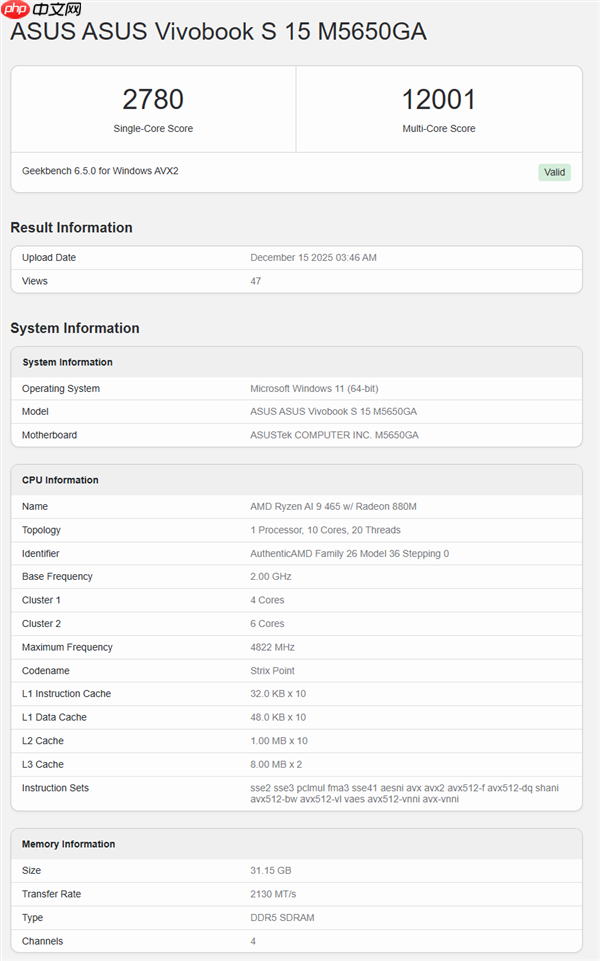Click the Motherboard value ASUSTek COMPUTER INC.
Screen dimensions: 600x961
point(333,435)
